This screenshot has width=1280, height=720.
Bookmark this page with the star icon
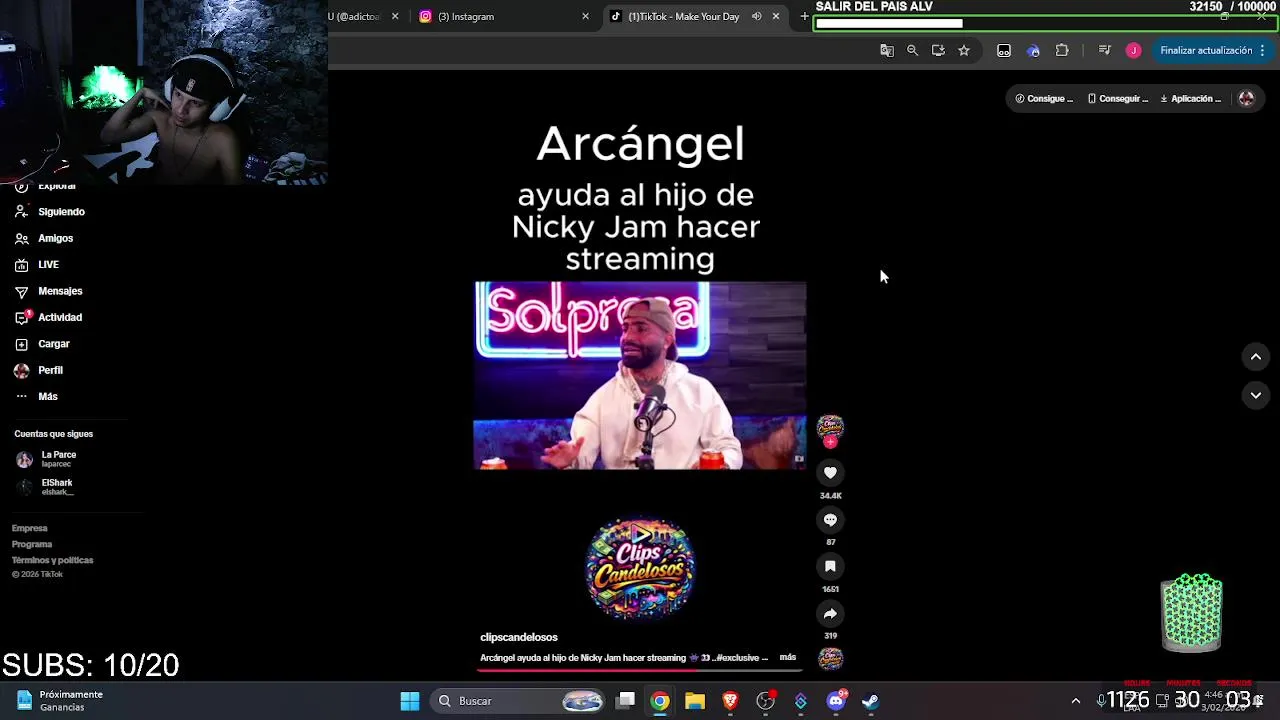tap(964, 50)
